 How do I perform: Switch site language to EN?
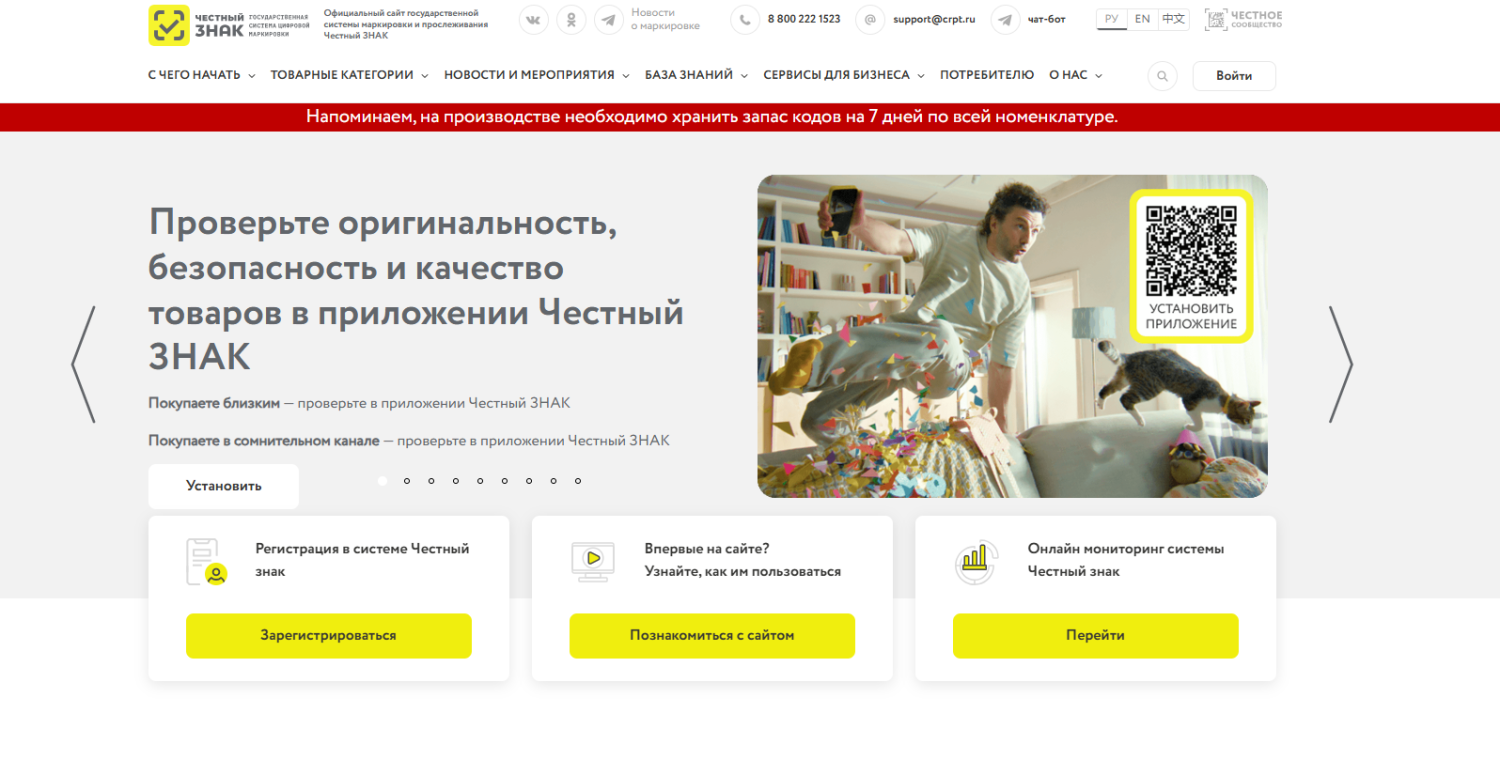[1142, 19]
